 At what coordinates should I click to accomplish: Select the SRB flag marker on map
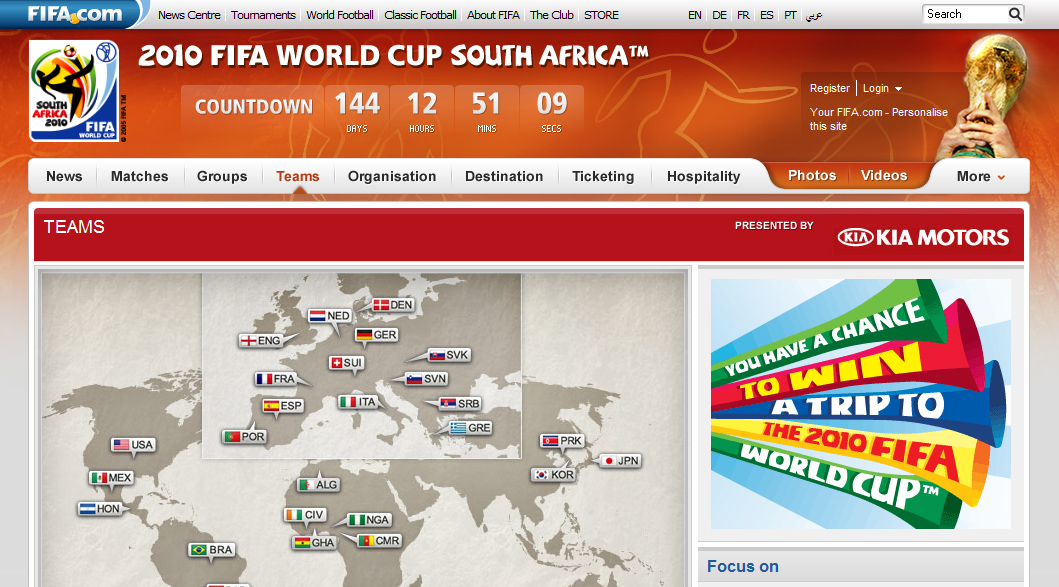[x=460, y=403]
